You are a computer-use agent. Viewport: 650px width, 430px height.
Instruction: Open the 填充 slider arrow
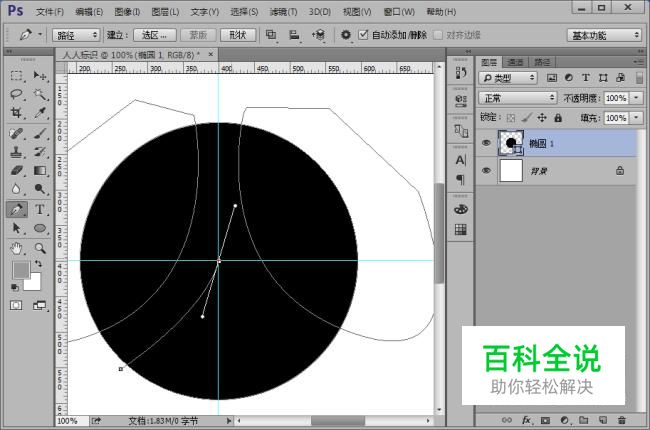[636, 118]
